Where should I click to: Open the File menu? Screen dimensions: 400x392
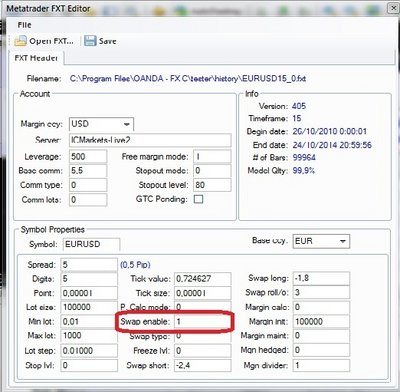pyautogui.click(x=24, y=25)
